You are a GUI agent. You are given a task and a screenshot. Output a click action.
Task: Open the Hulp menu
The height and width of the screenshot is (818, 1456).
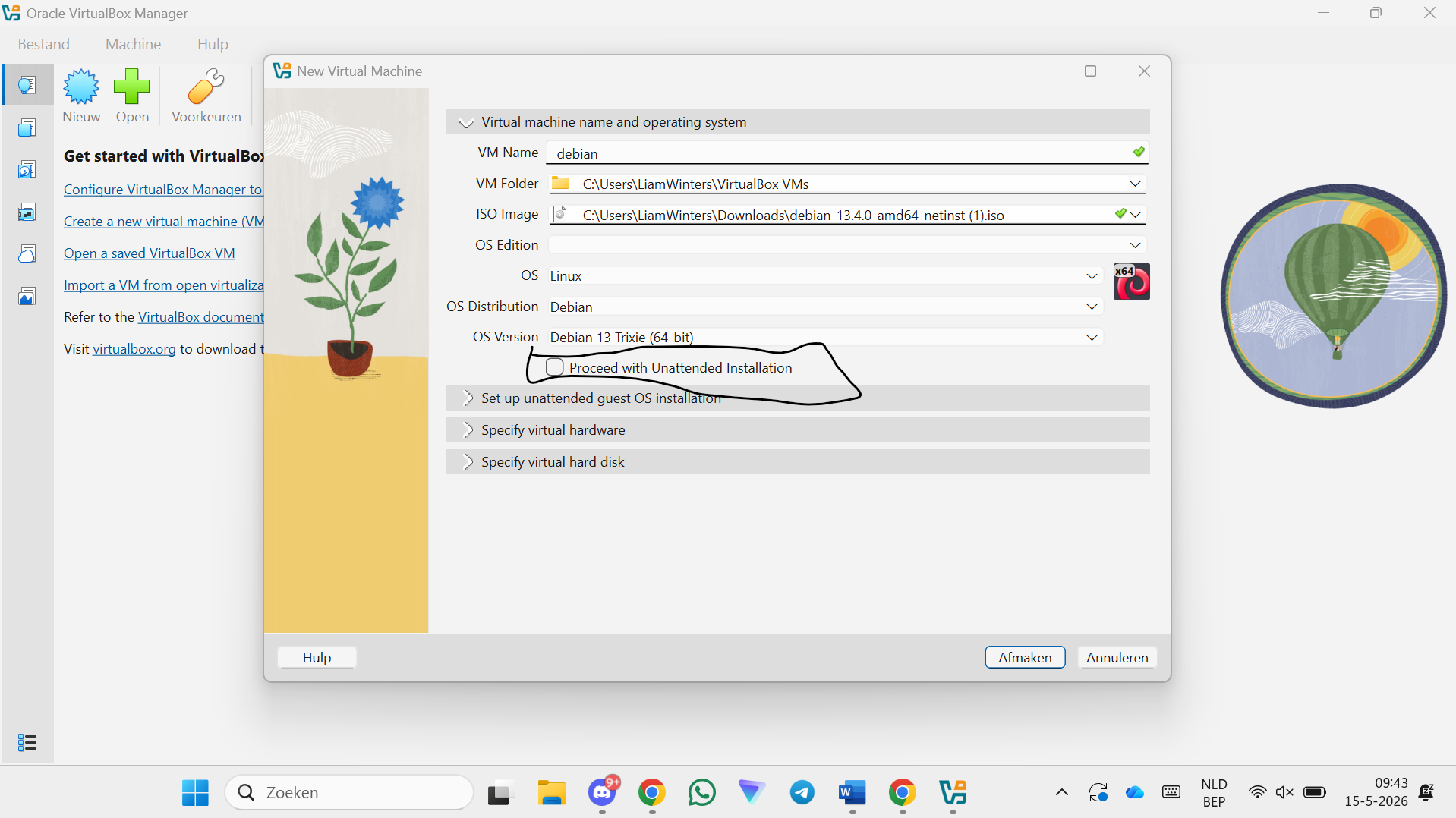pyautogui.click(x=213, y=44)
